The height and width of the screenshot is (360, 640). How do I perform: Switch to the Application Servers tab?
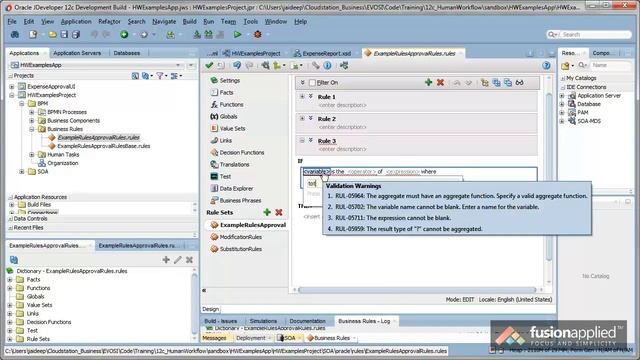point(77,53)
